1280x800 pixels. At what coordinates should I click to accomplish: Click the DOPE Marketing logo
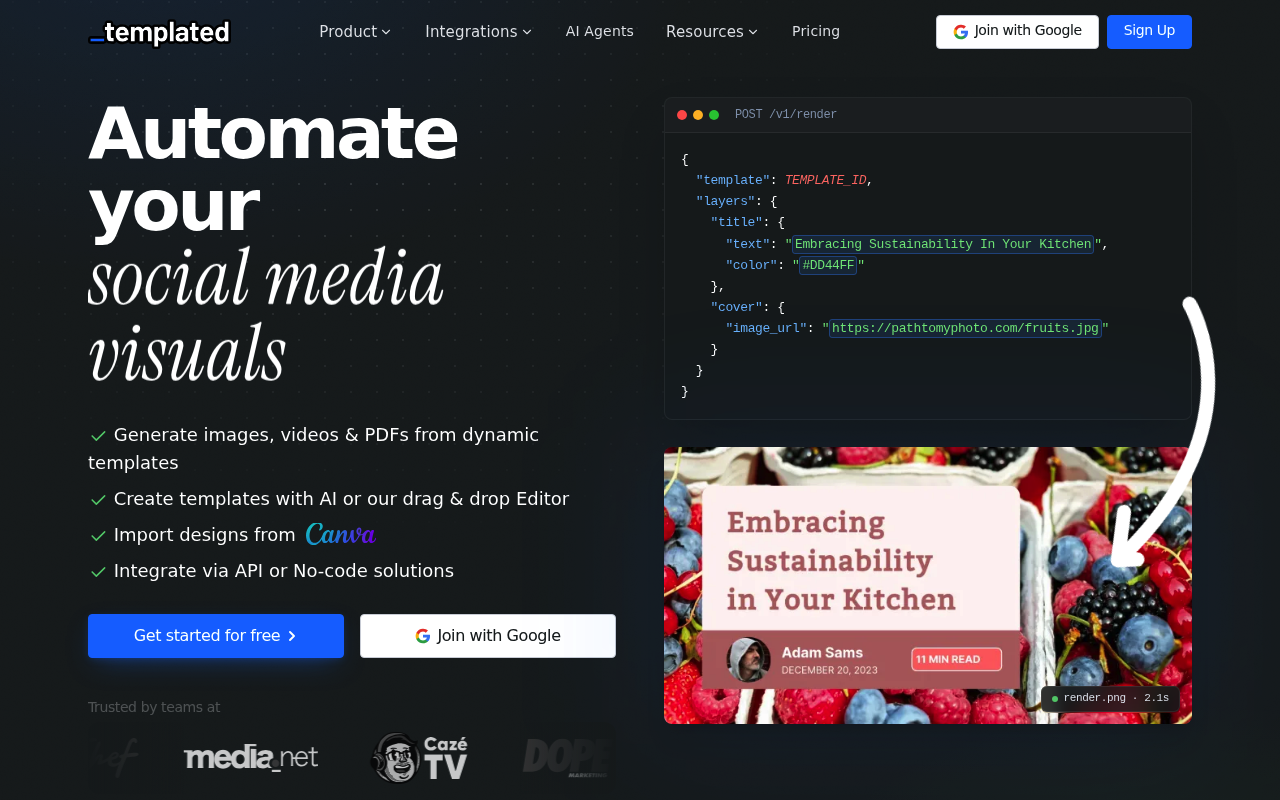(565, 757)
